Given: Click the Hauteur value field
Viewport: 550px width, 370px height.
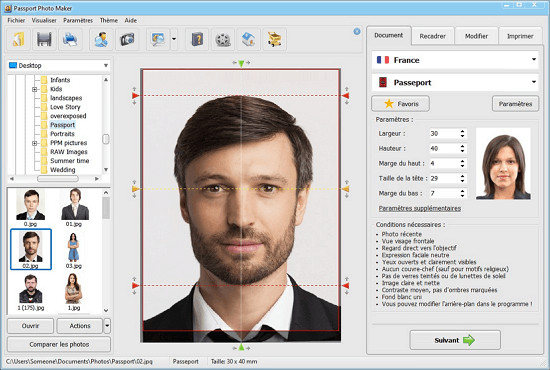Looking at the screenshot, I should click(x=444, y=148).
